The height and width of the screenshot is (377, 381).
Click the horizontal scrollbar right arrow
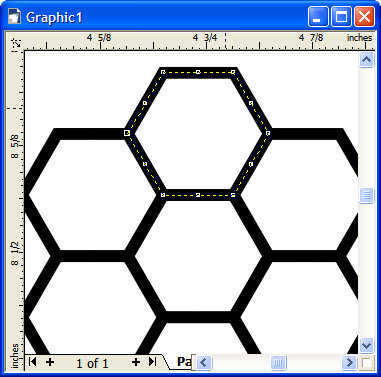point(349,362)
